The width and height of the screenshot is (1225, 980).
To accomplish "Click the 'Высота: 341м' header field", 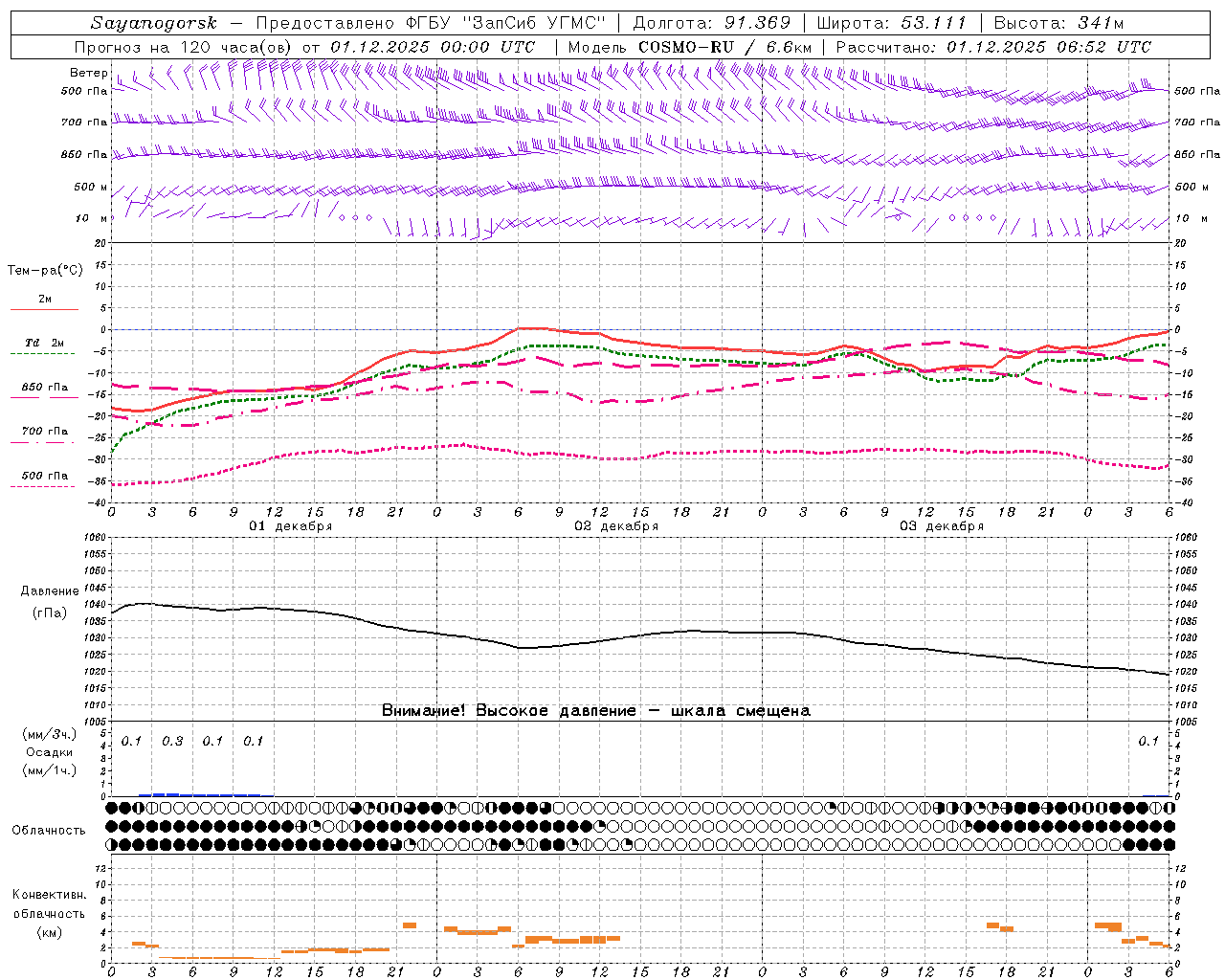I will click(1058, 23).
